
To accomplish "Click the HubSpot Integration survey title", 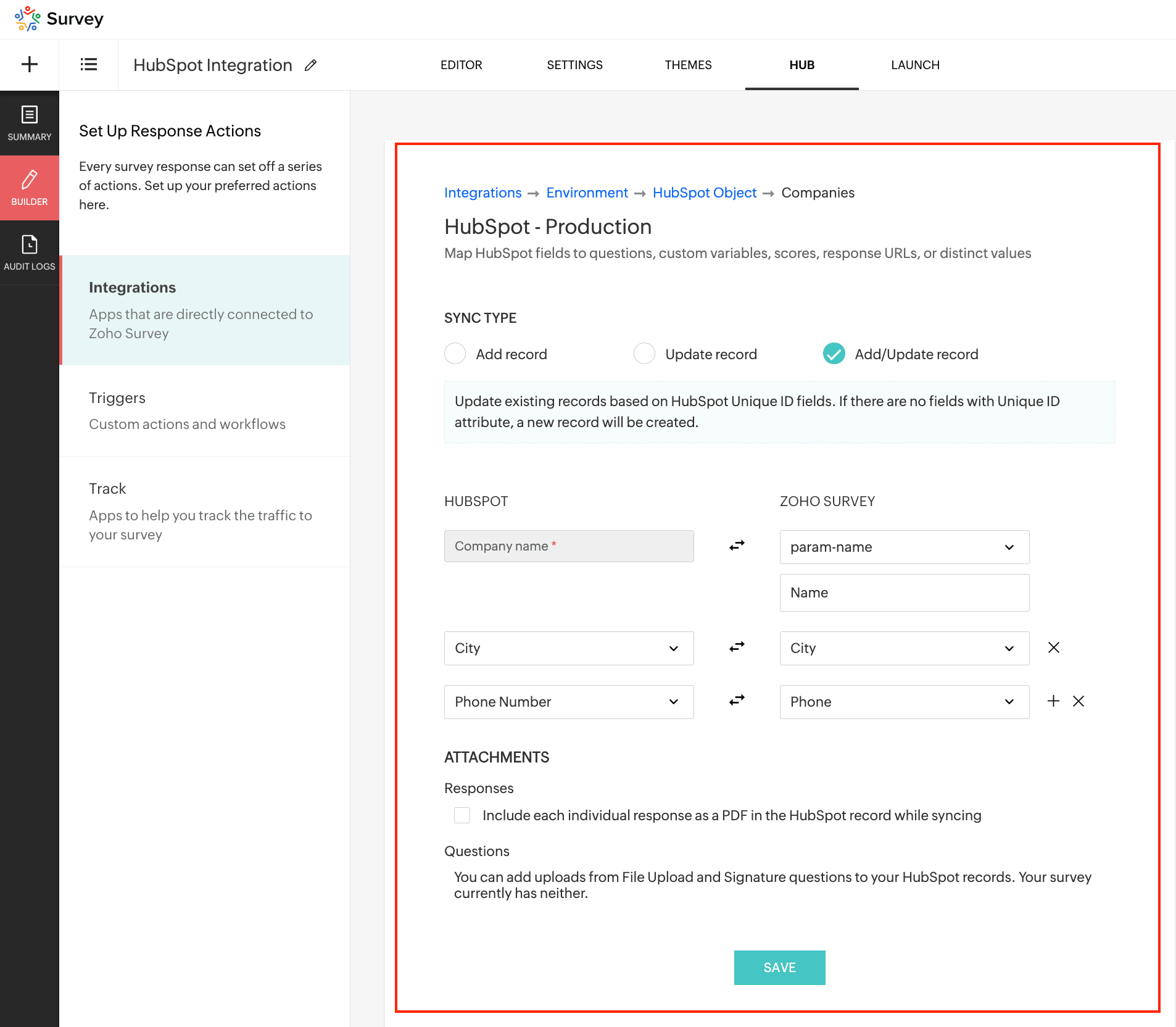I will [x=213, y=65].
